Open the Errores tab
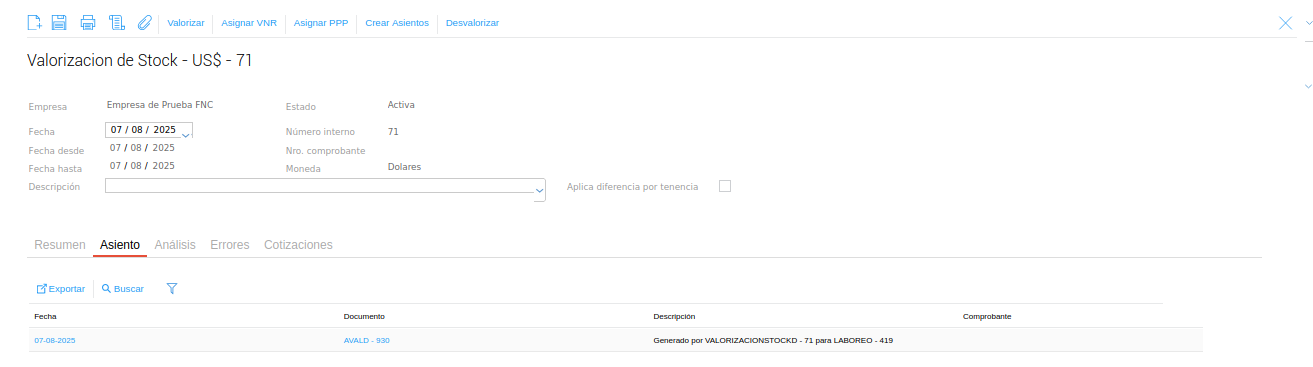The height and width of the screenshot is (367, 1313). pos(230,245)
